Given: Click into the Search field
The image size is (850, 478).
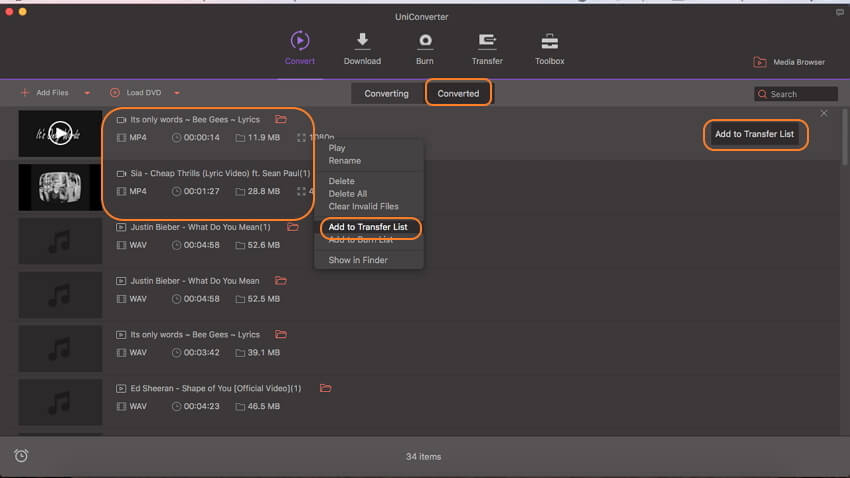Looking at the screenshot, I should tap(796, 94).
